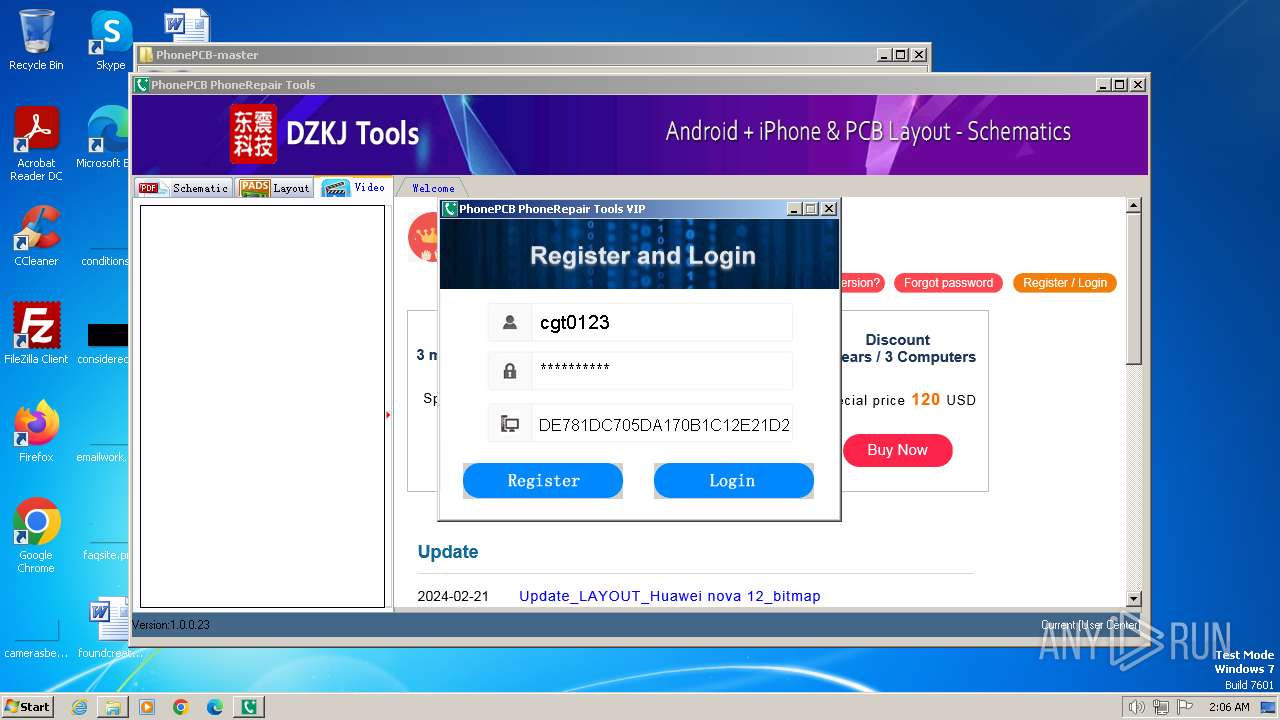Open the Microsoft Edge desktop shortcut
Viewport: 1280px width, 720px height.
[105, 138]
